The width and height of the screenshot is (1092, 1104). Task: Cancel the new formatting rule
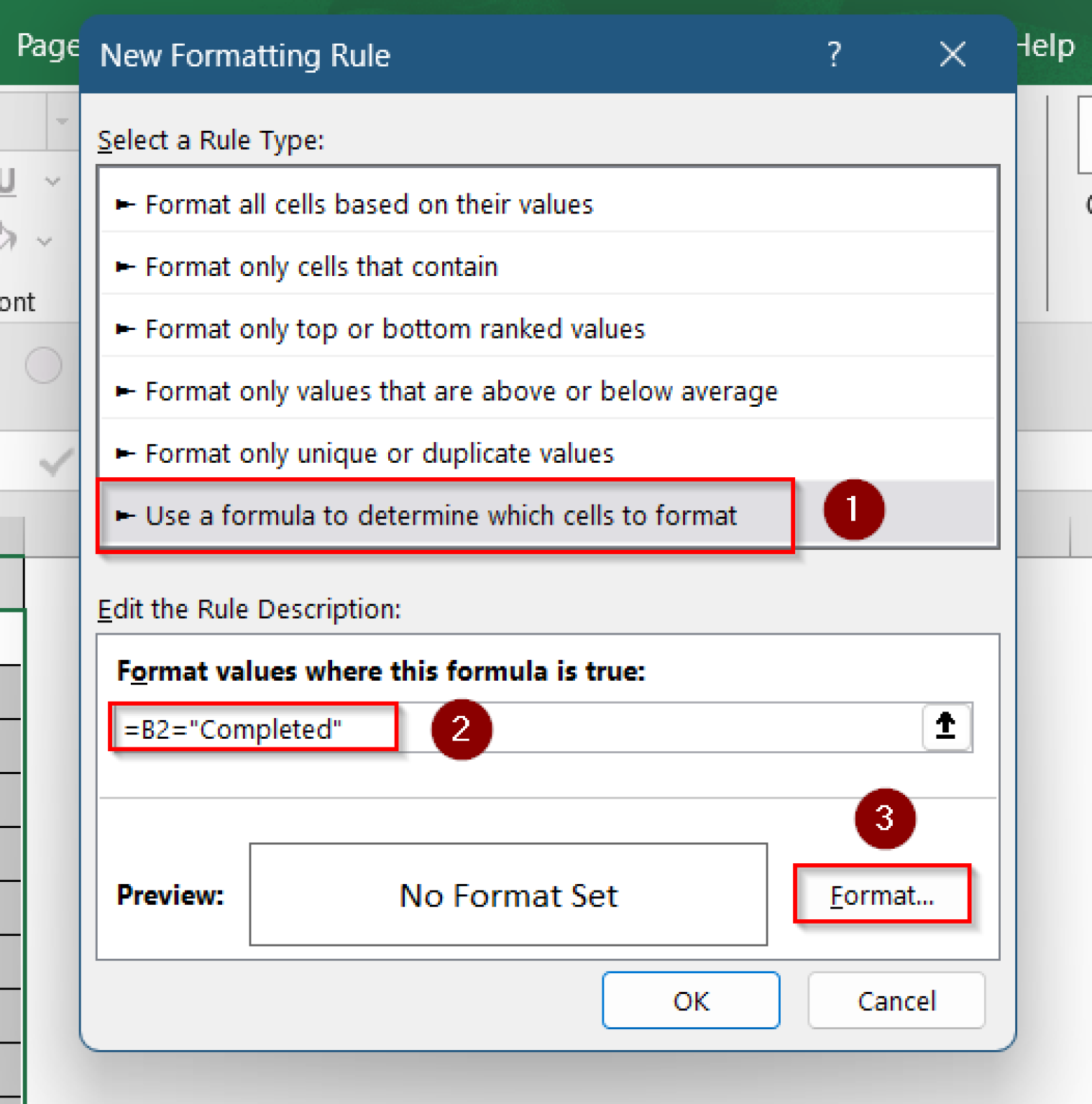tap(896, 1000)
